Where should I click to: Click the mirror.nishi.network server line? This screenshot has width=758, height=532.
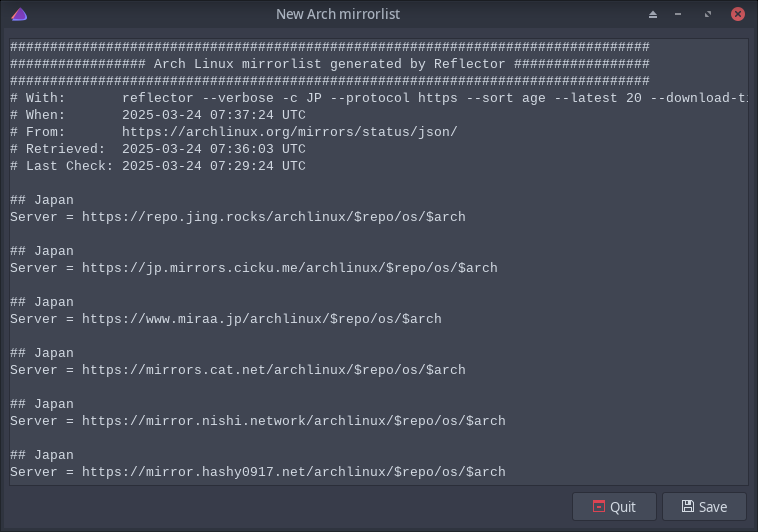[258, 421]
